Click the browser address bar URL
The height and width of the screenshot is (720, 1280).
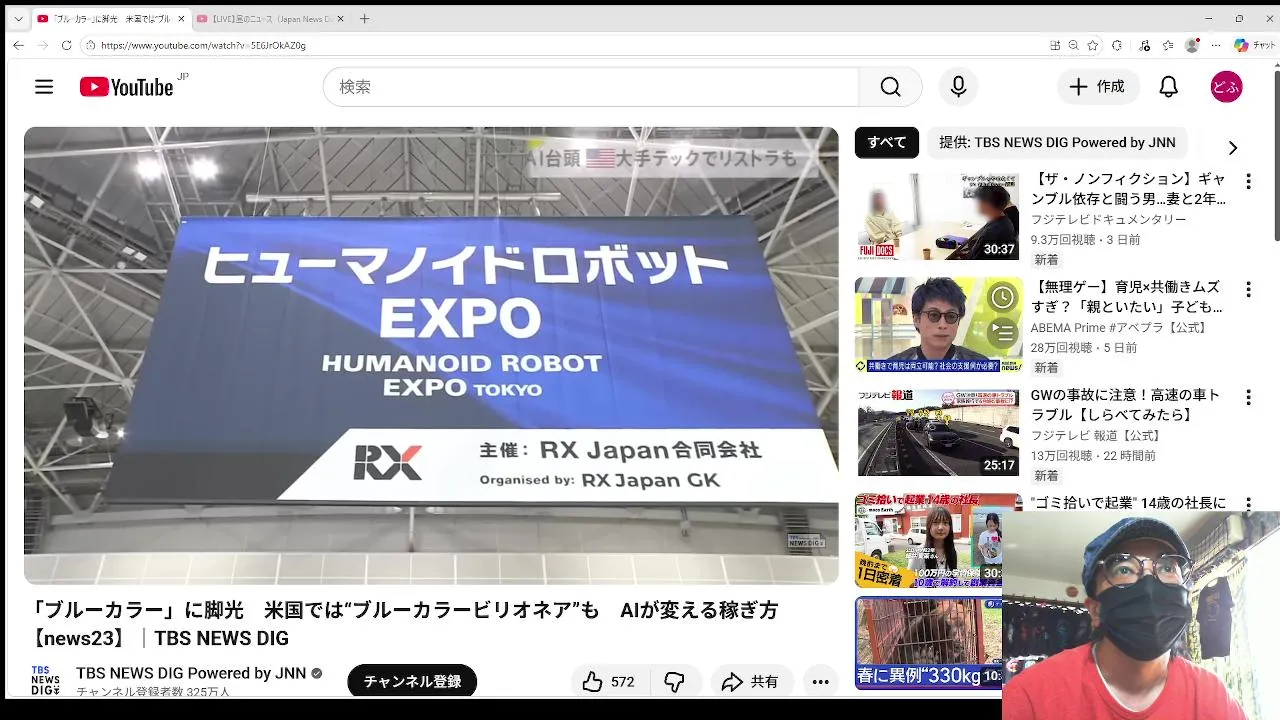[x=203, y=45]
